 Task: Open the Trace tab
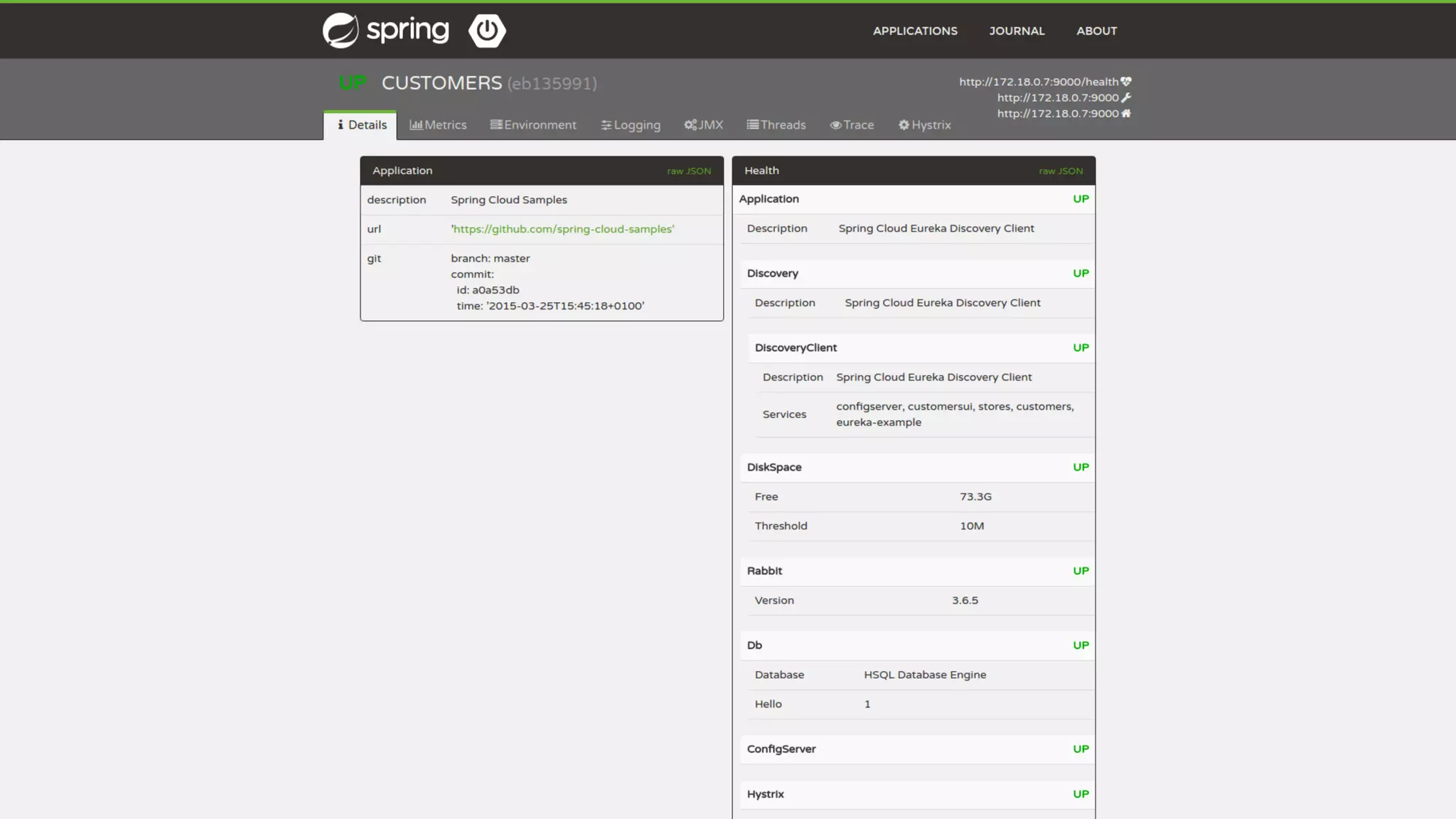(x=852, y=125)
